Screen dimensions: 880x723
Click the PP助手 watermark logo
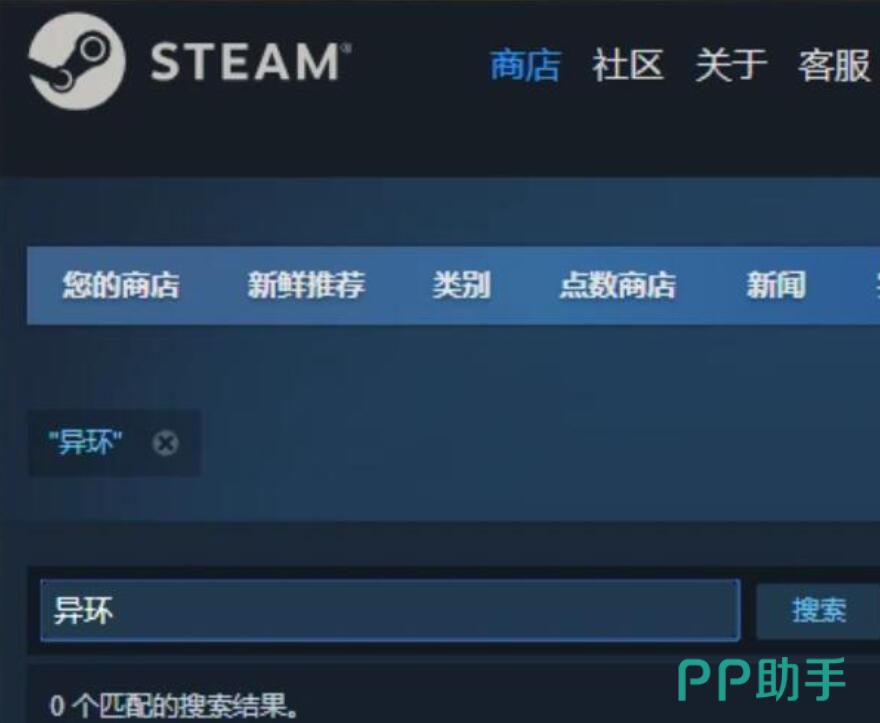[762, 680]
